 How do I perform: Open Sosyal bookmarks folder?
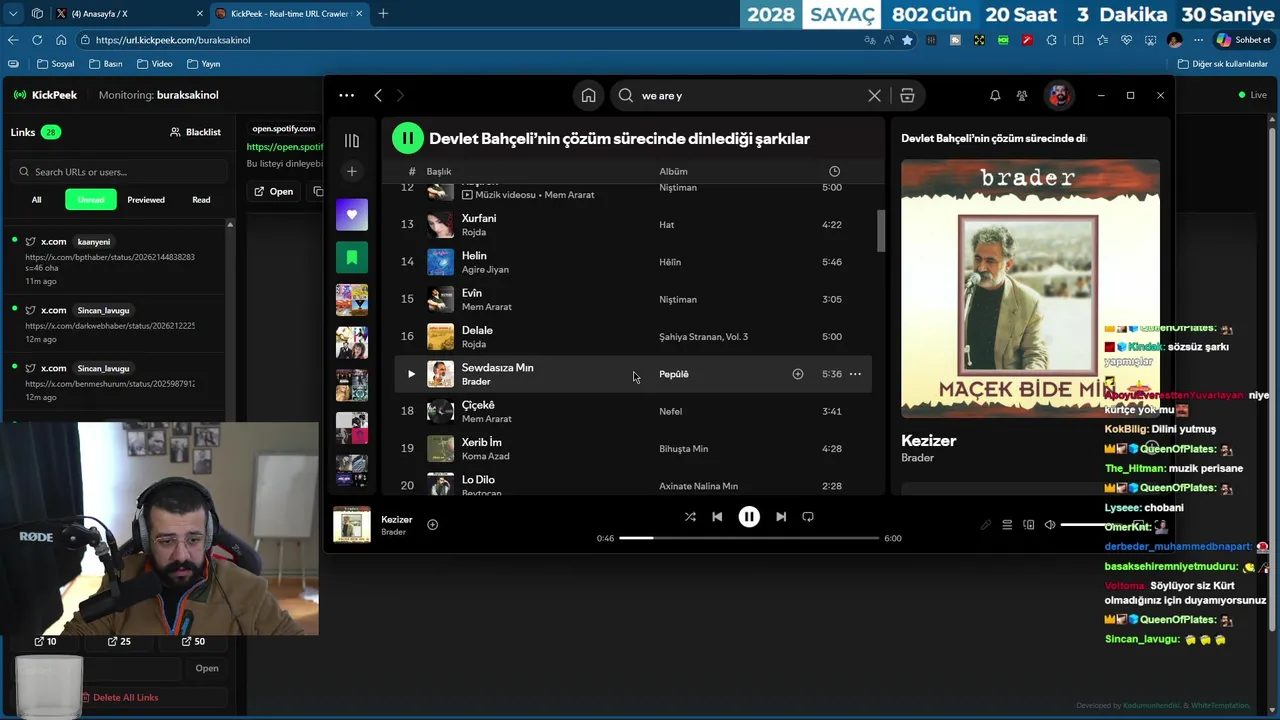click(56, 64)
